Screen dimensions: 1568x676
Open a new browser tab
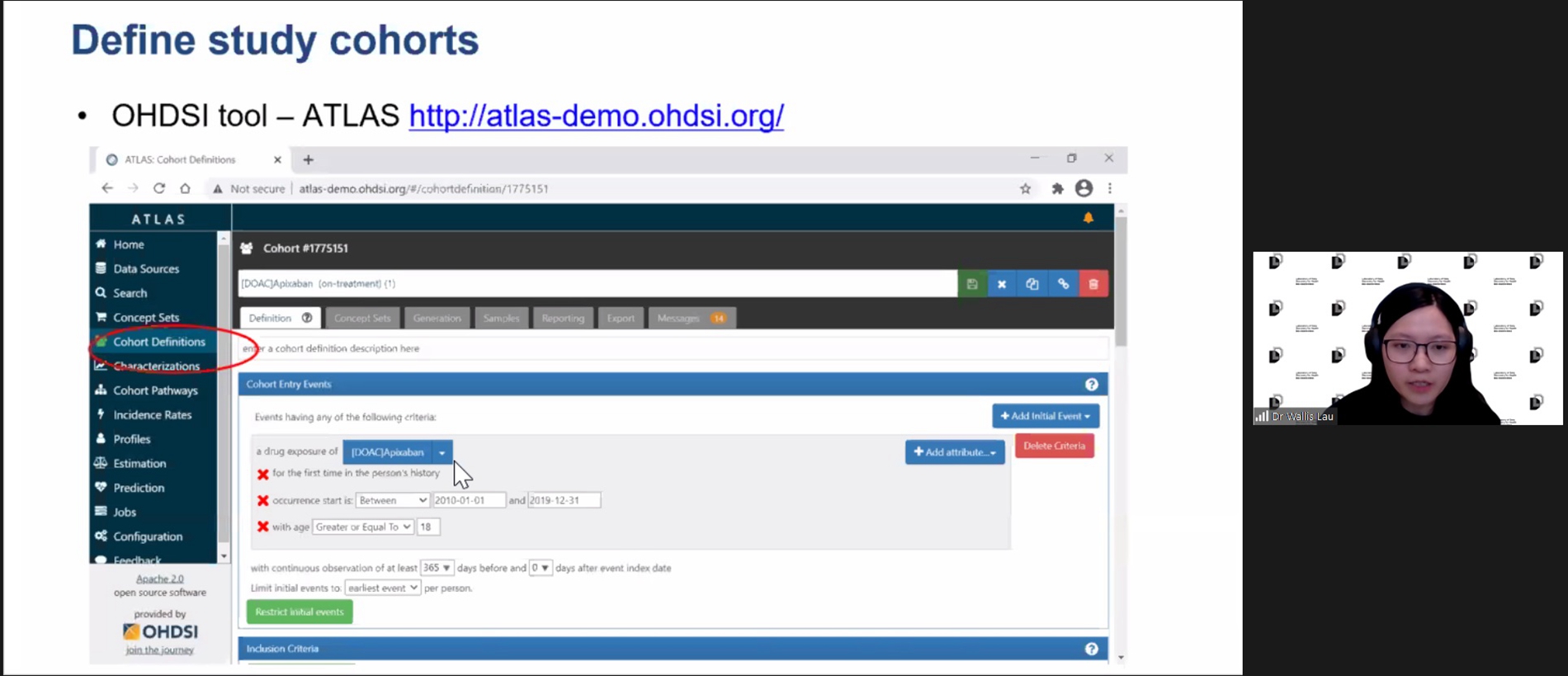(x=309, y=160)
